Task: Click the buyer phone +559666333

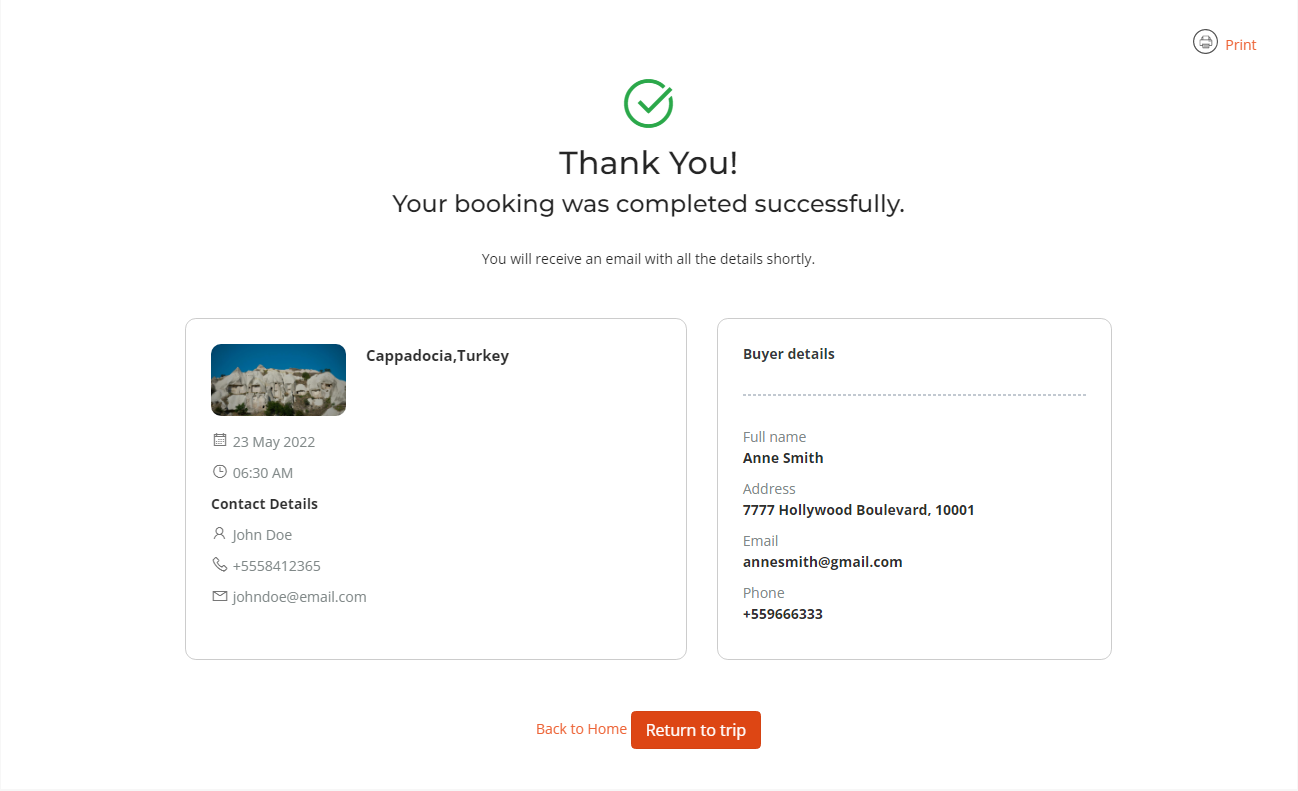Action: [x=782, y=614]
